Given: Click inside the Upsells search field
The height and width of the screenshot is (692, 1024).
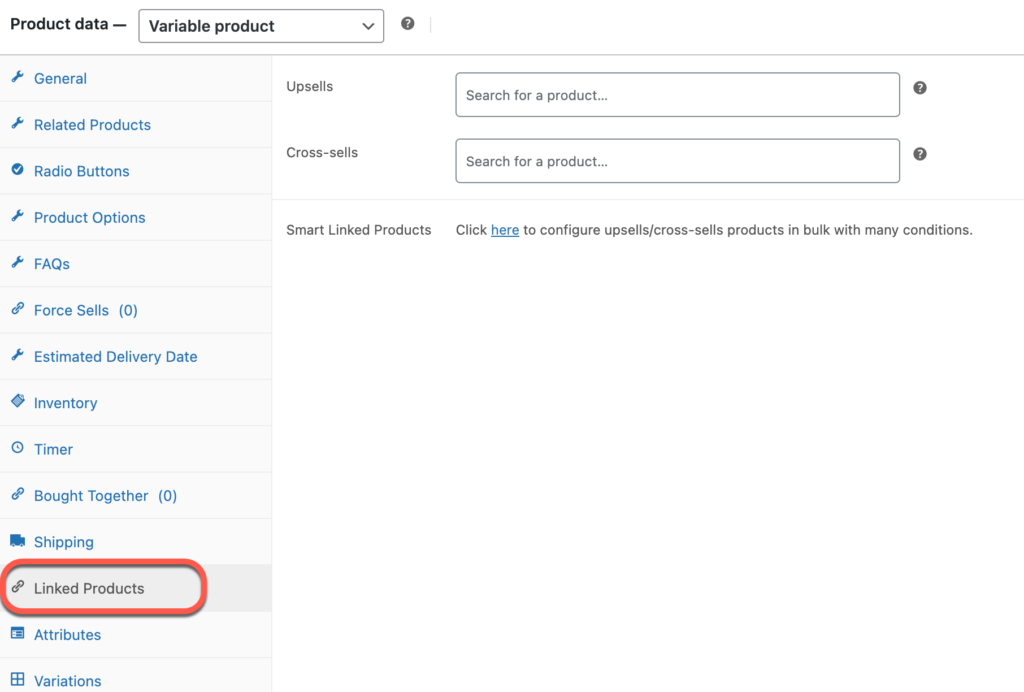Looking at the screenshot, I should click(x=677, y=94).
